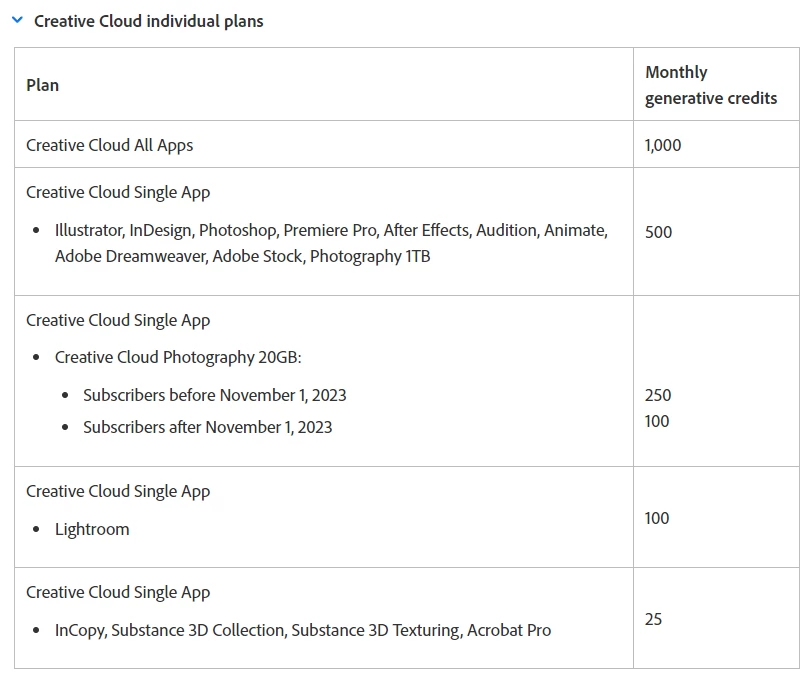
Task: Click Subscribers before November 1, 2023
Action: coord(214,395)
